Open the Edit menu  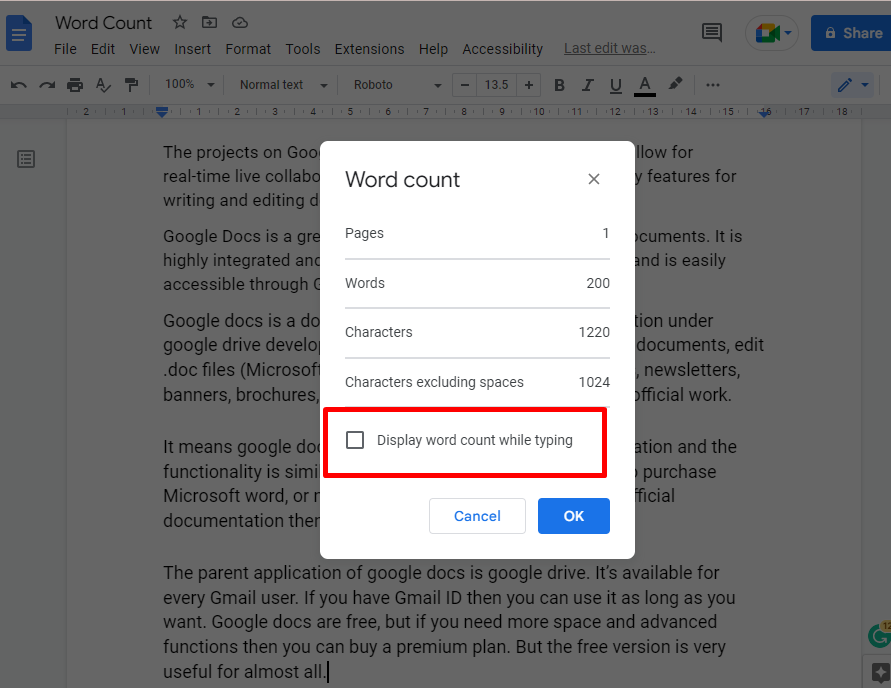(x=103, y=49)
